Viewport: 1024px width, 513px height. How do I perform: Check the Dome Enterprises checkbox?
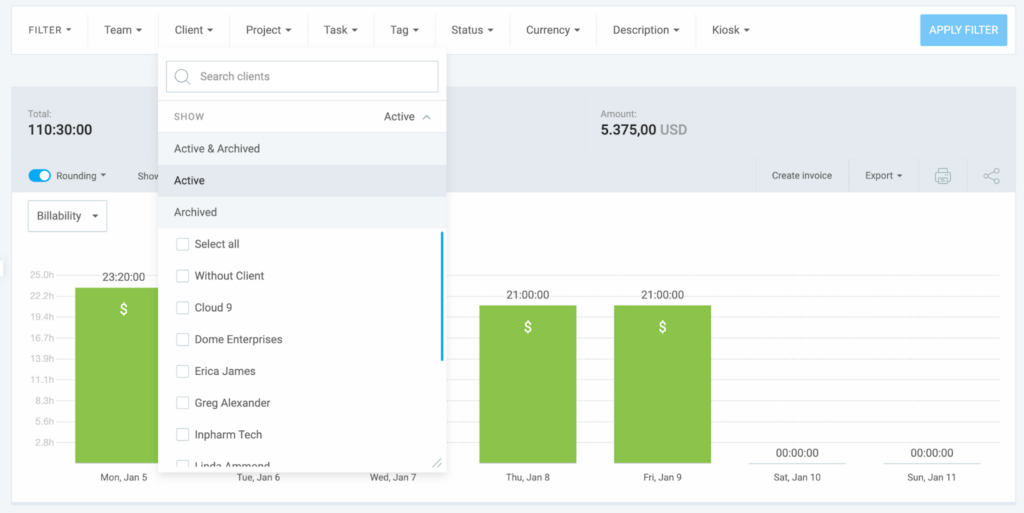pyautogui.click(x=183, y=340)
